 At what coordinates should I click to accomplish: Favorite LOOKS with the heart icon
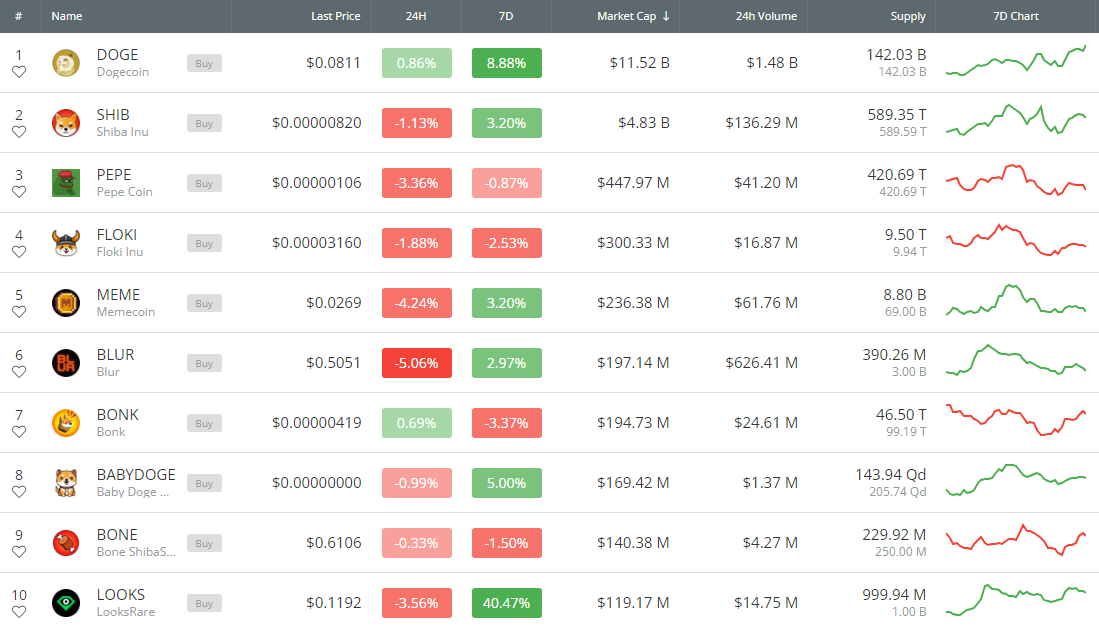(19, 611)
